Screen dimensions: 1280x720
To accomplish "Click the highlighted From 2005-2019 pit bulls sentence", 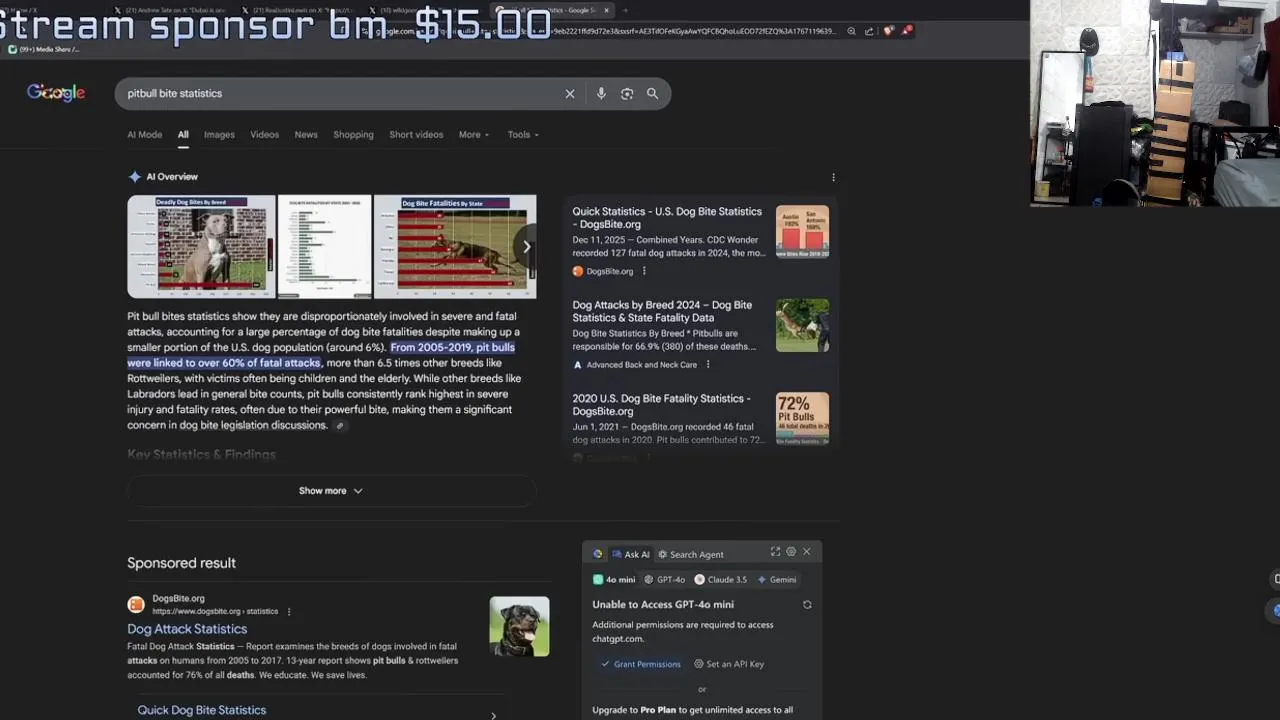I will [x=321, y=355].
